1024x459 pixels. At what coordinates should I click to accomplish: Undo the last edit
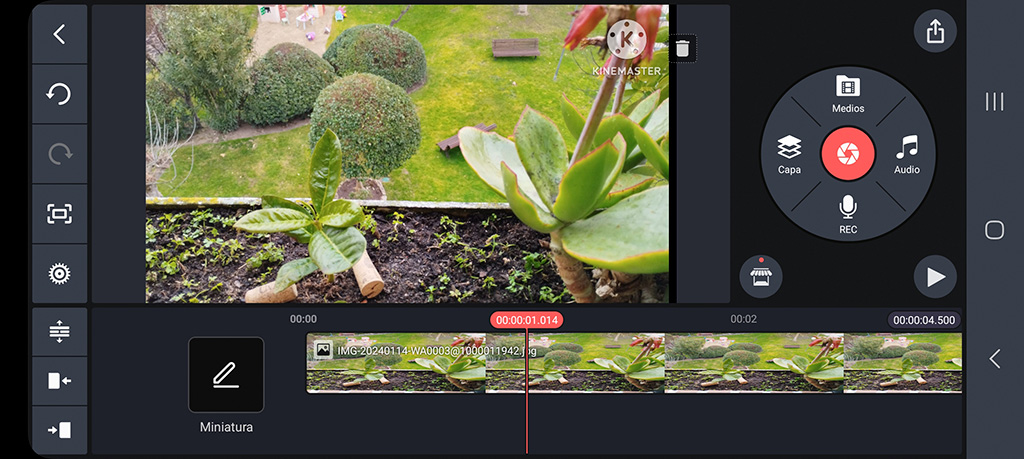tap(59, 94)
